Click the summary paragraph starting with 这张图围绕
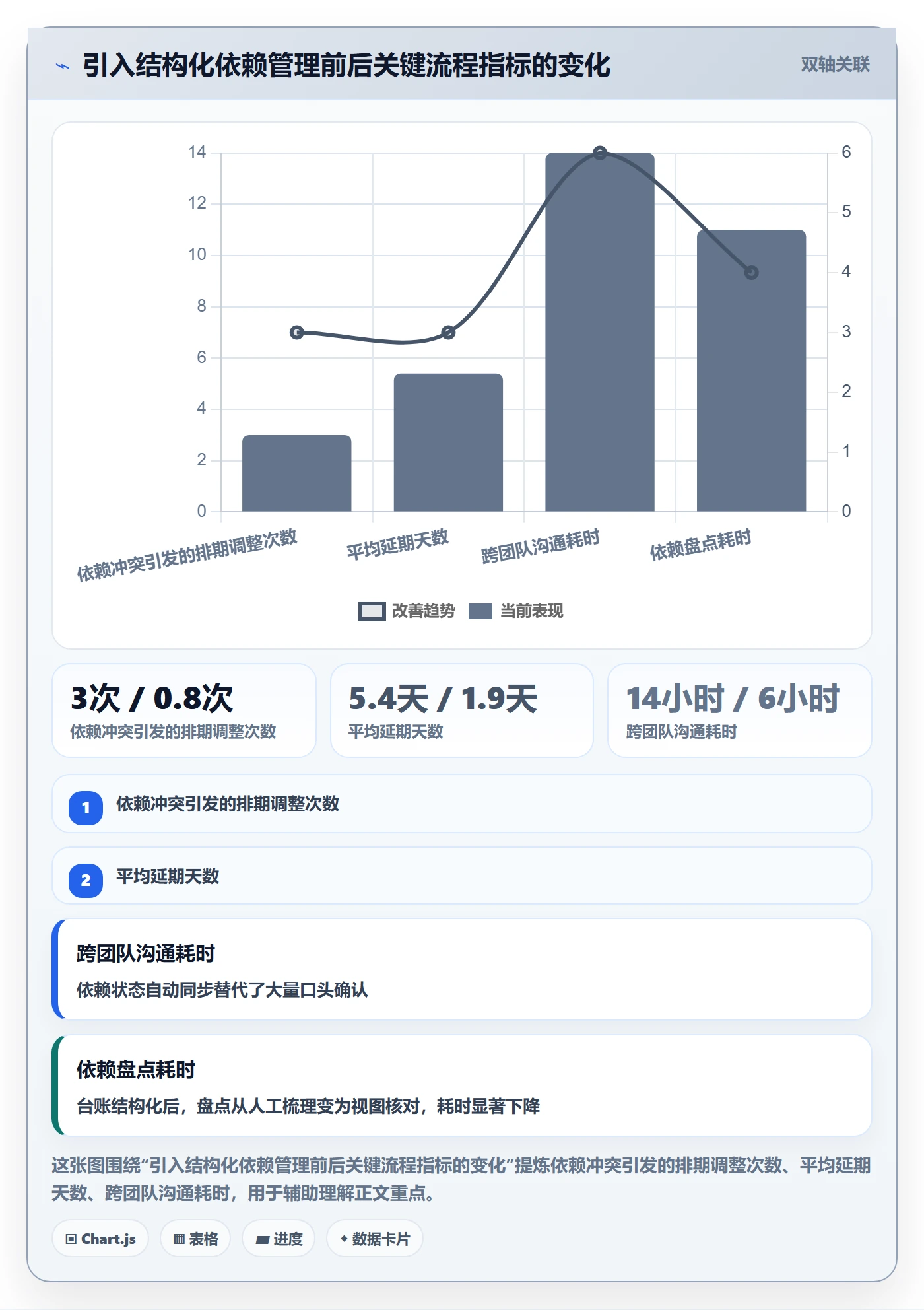924x1310 pixels. (461, 1179)
